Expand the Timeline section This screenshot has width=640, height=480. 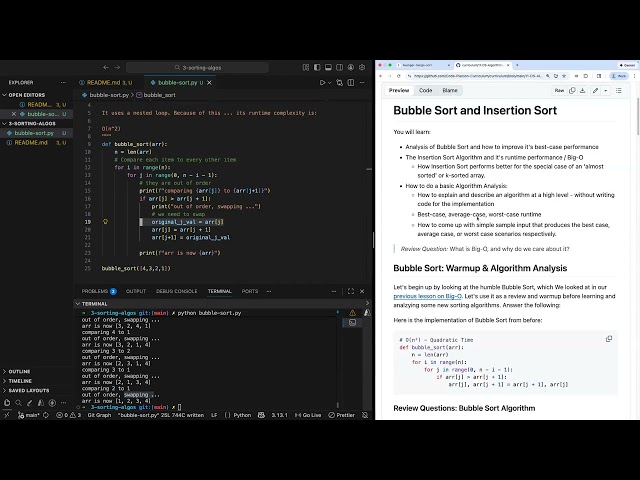pos(37,381)
